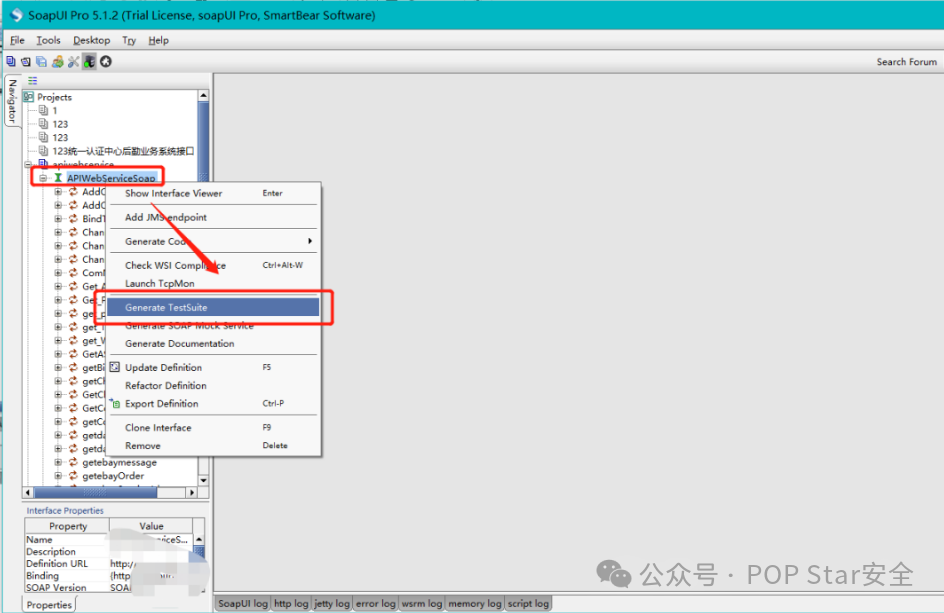The image size is (944, 613).
Task: Select Launch TcpMon
Action: coord(213,284)
